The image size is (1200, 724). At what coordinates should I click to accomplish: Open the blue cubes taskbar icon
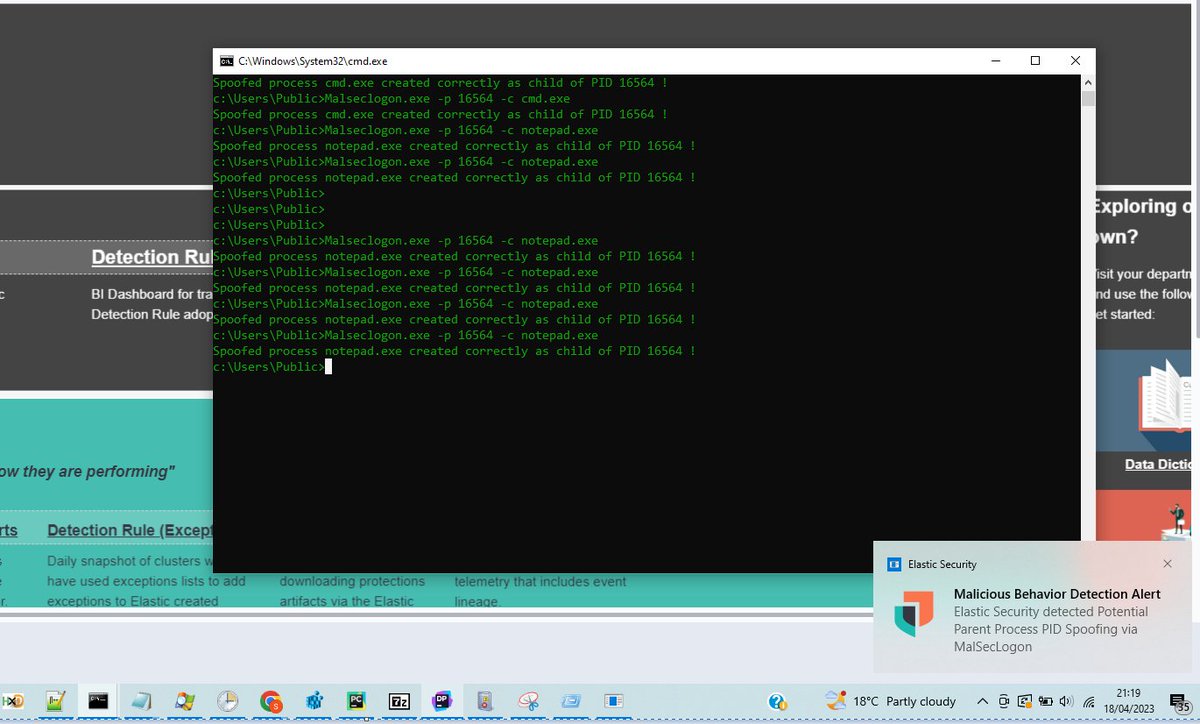coord(313,701)
